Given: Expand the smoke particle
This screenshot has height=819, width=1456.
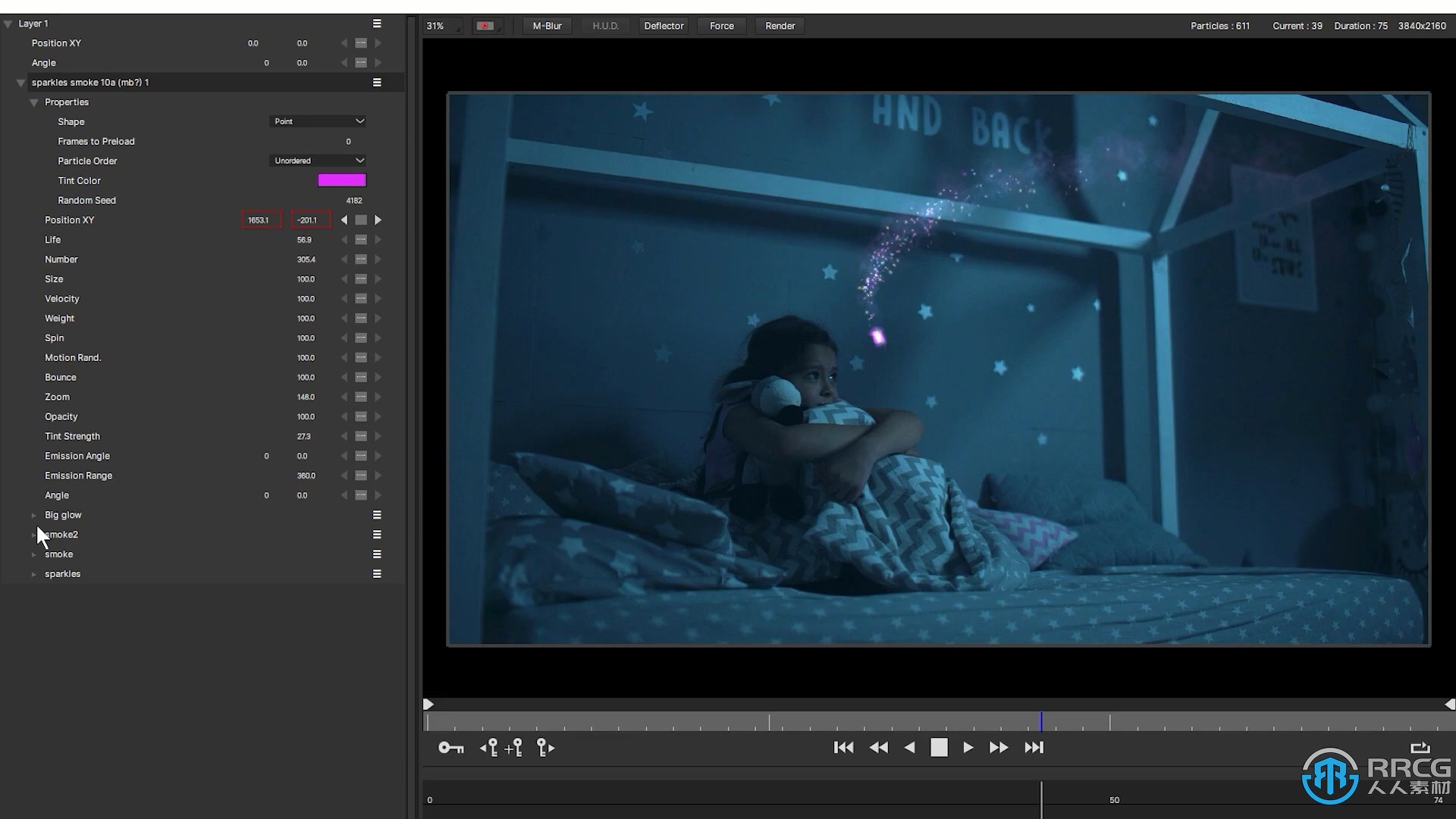Looking at the screenshot, I should coord(33,554).
